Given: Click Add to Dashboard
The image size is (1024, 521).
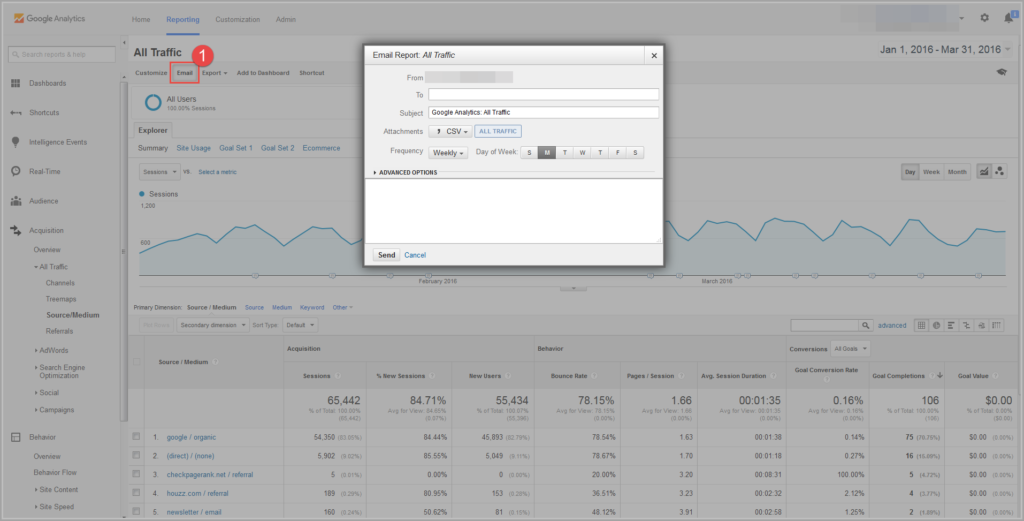Looking at the screenshot, I should pos(263,73).
